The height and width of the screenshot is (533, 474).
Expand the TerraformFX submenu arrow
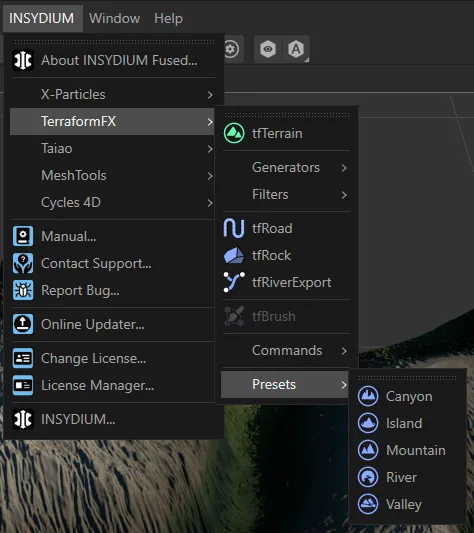coord(210,122)
